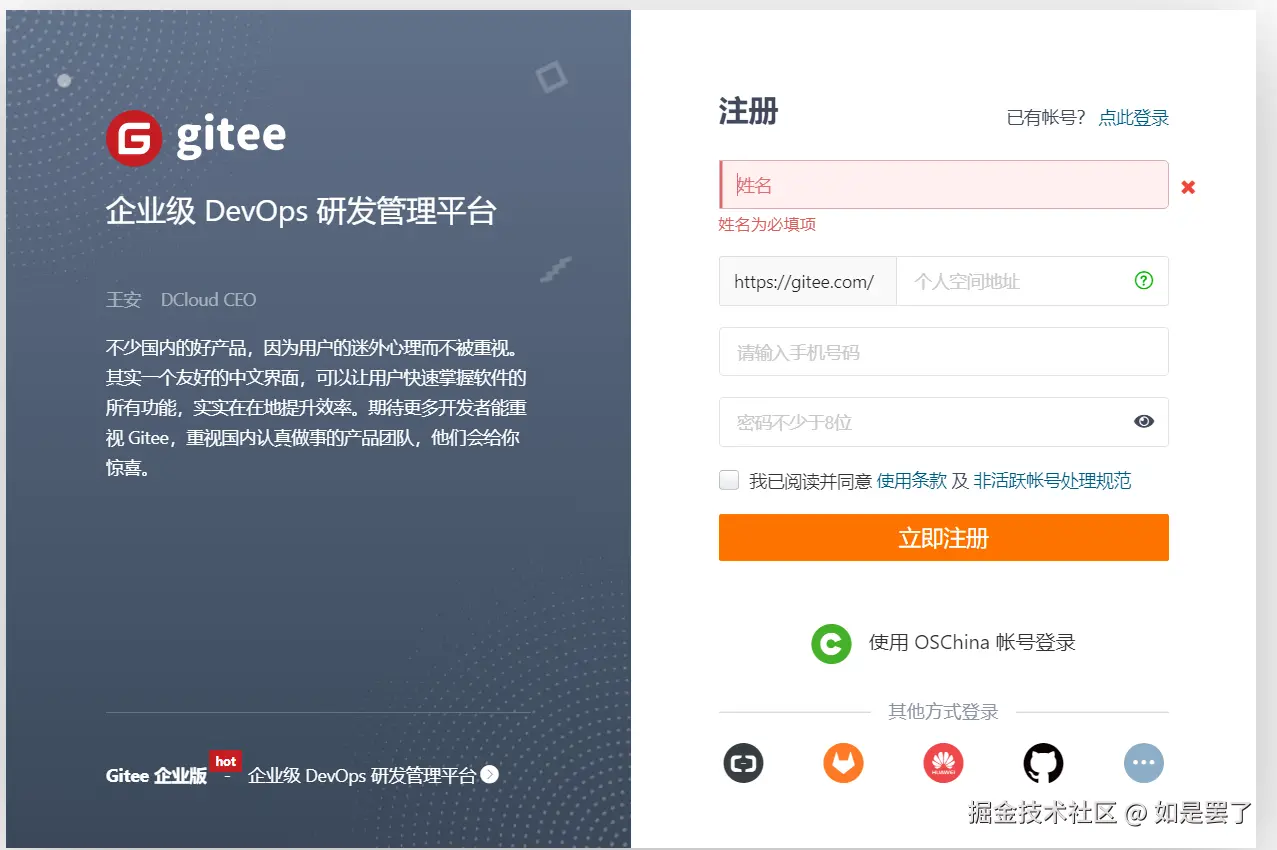Click the green question-mark help icon
1277x850 pixels.
point(1143,281)
